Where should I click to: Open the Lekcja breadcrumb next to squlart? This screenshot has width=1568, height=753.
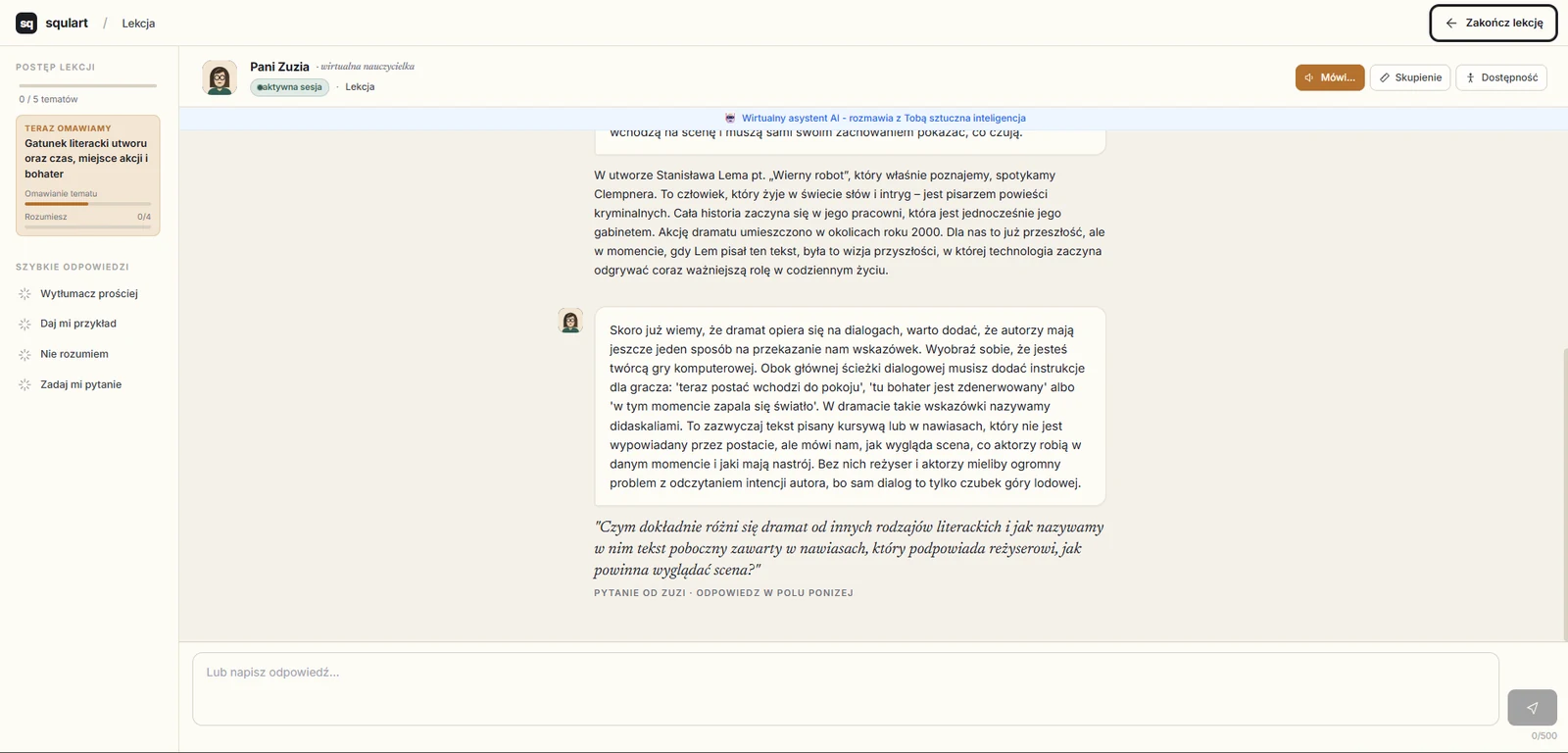[138, 24]
